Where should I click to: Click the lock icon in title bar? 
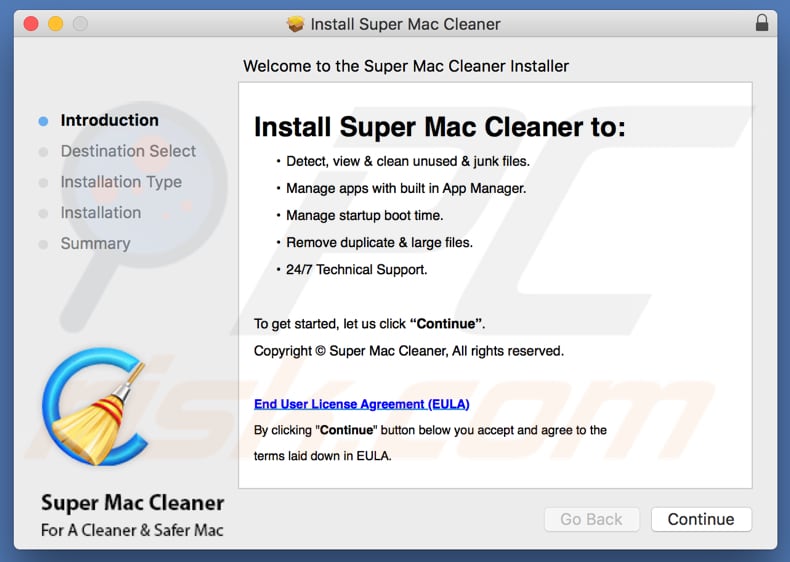click(762, 23)
